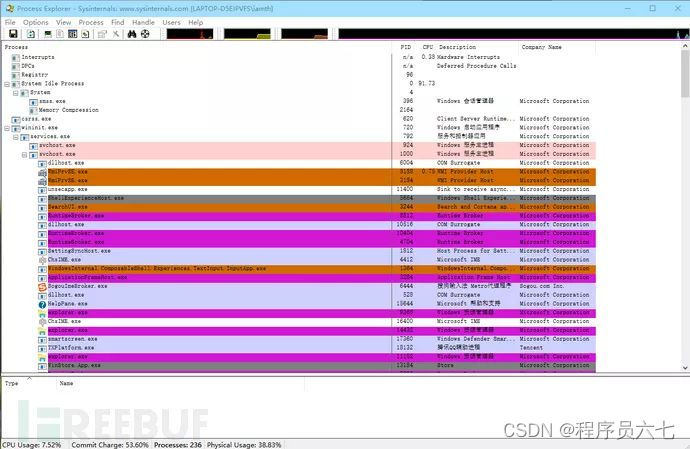Click the SearchUI.exe process icon
690x449 pixels.
click(42, 207)
